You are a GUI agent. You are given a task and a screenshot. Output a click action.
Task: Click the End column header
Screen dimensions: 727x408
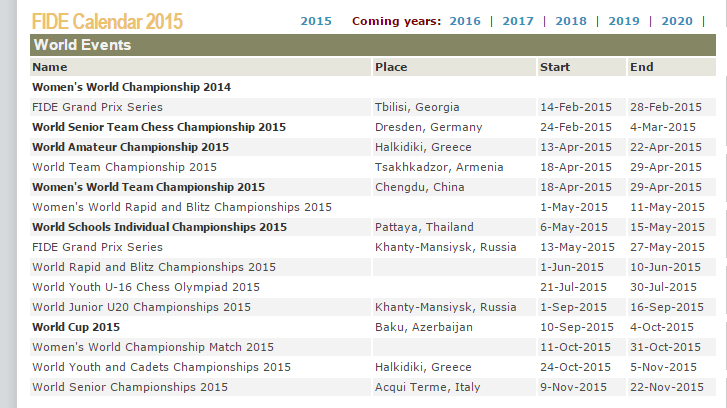click(642, 67)
